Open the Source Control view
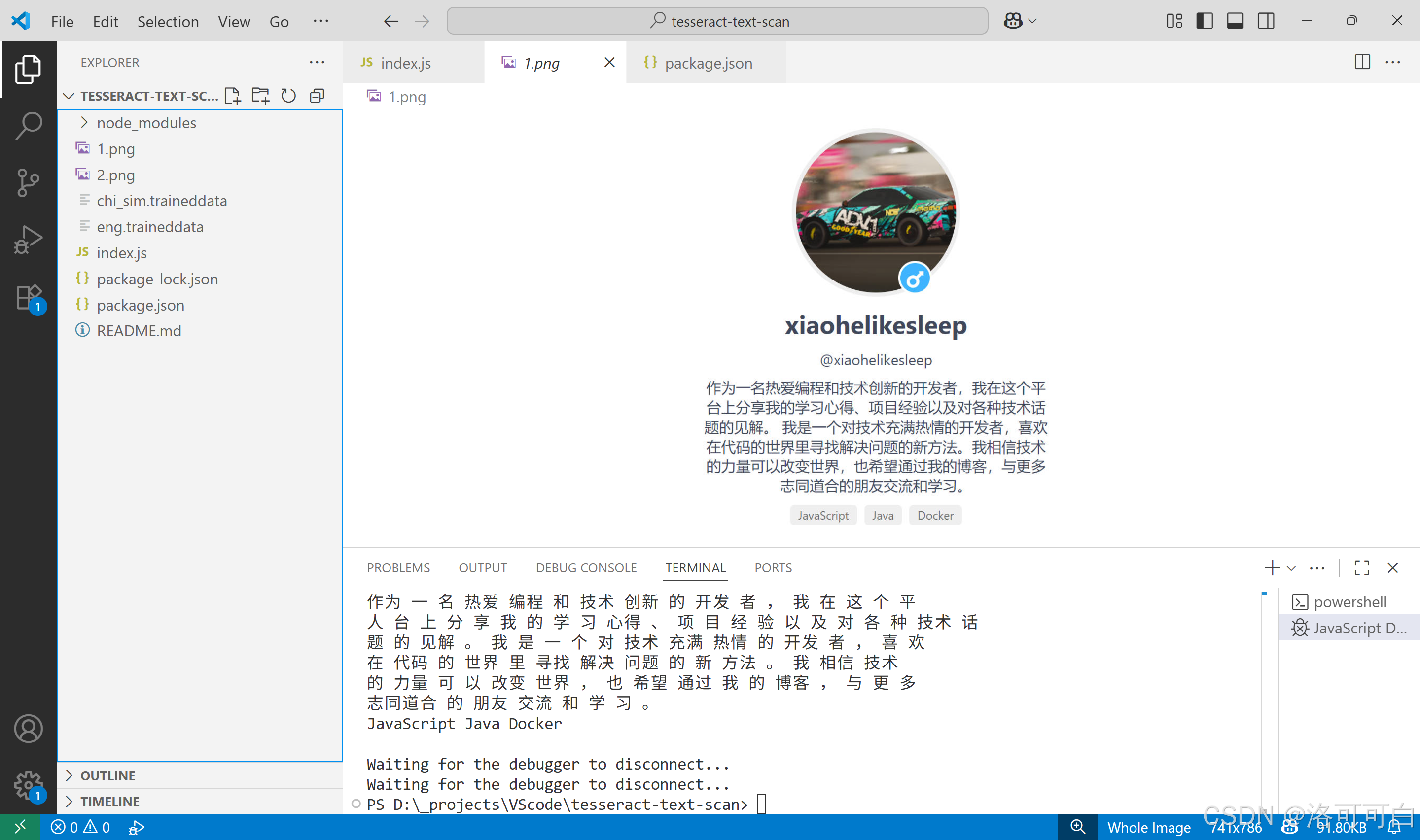The width and height of the screenshot is (1420, 840). pyautogui.click(x=28, y=182)
